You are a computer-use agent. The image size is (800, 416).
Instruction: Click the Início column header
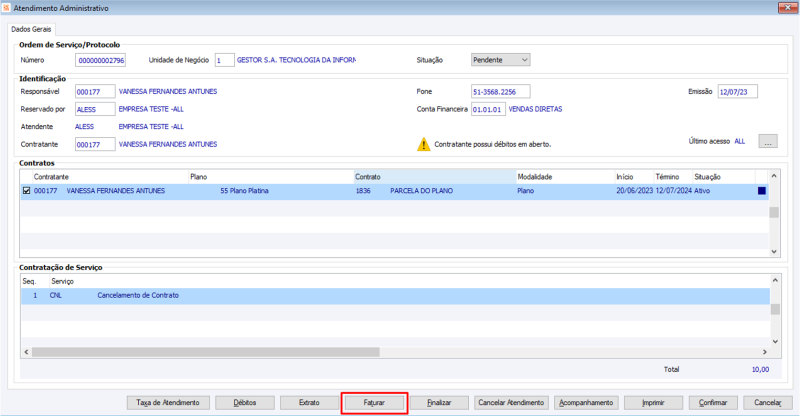634,177
